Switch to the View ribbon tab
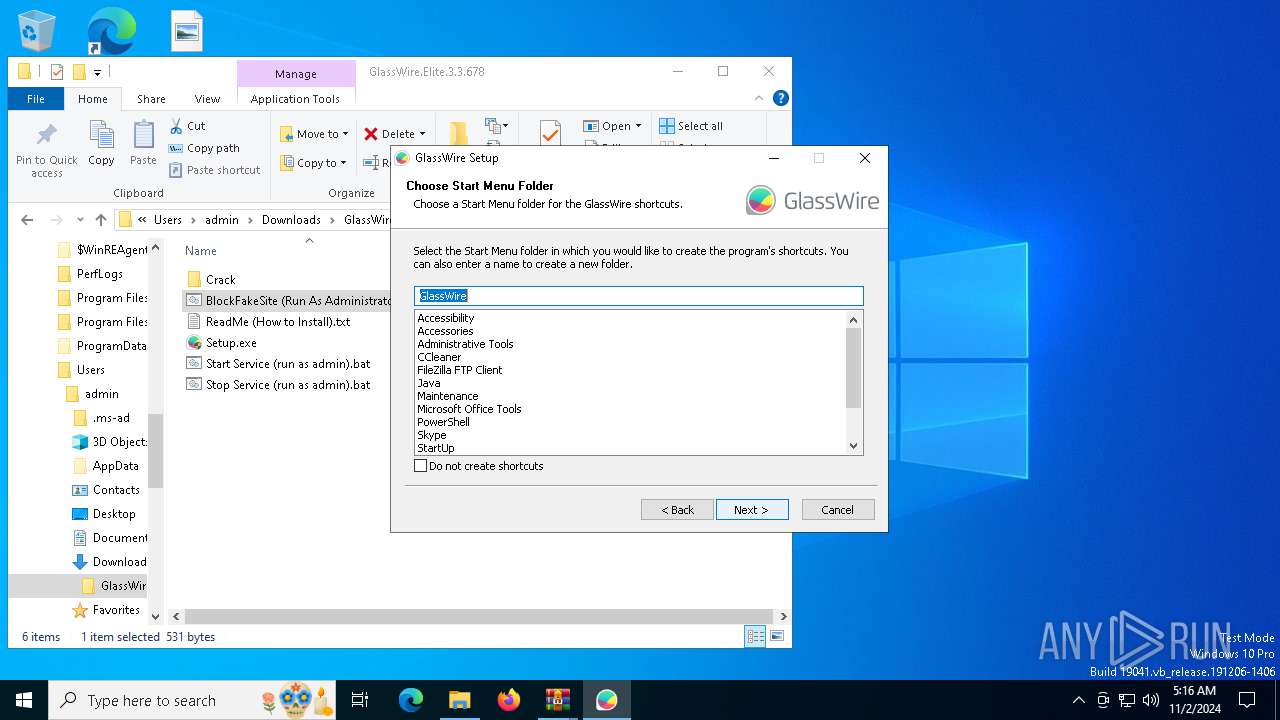This screenshot has width=1280, height=720. (x=207, y=99)
